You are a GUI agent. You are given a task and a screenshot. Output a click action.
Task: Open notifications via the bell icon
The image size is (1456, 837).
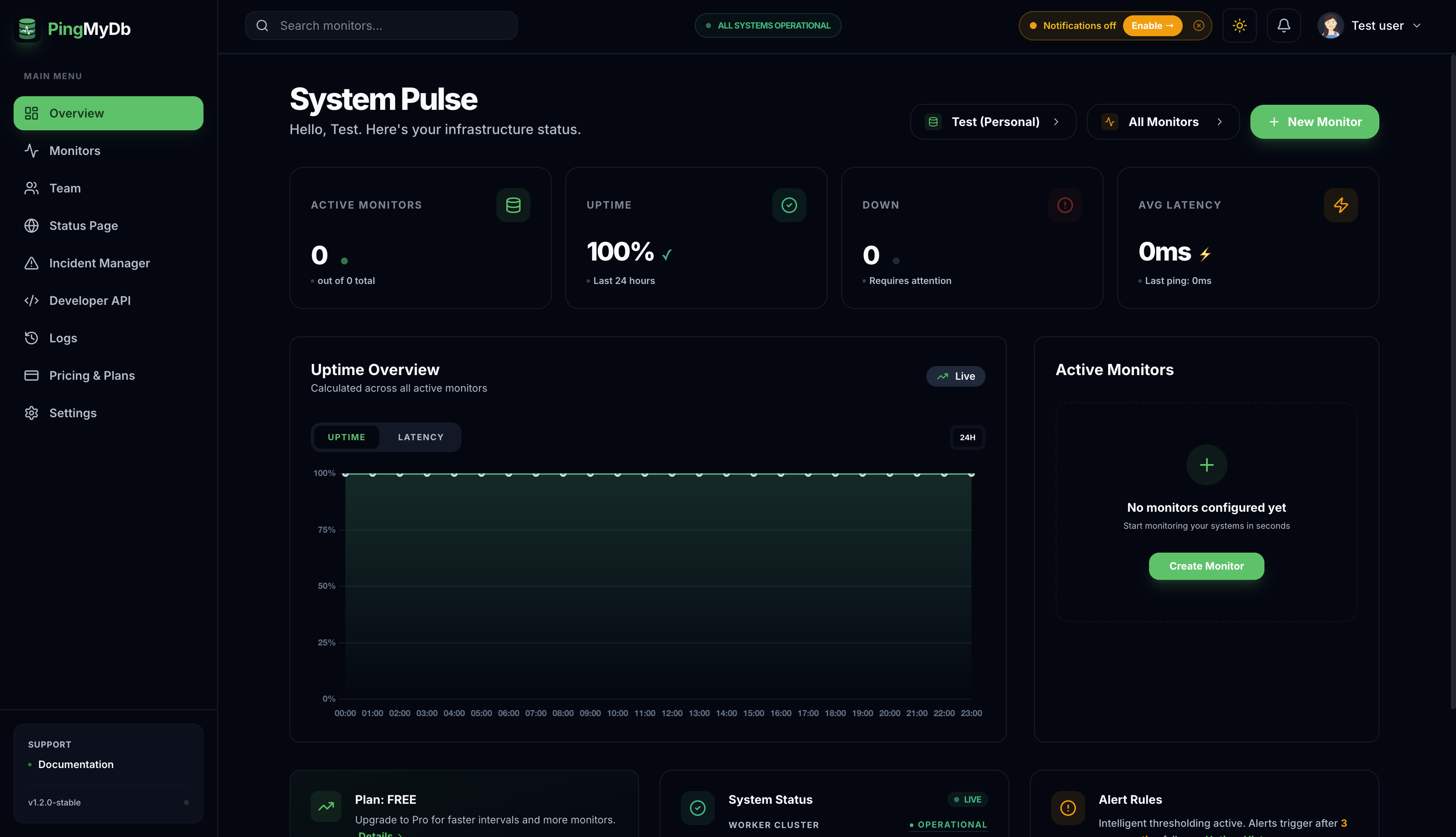[x=1284, y=25]
